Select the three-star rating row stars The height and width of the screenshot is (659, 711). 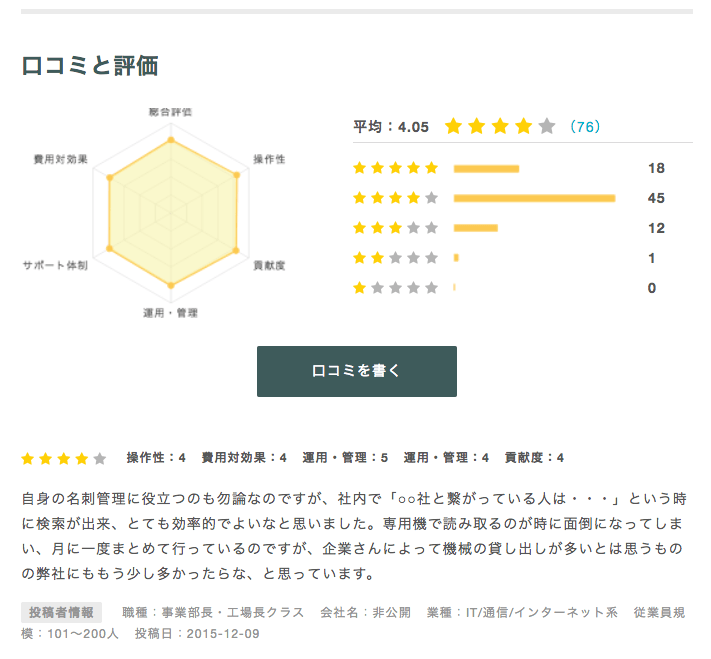[396, 228]
